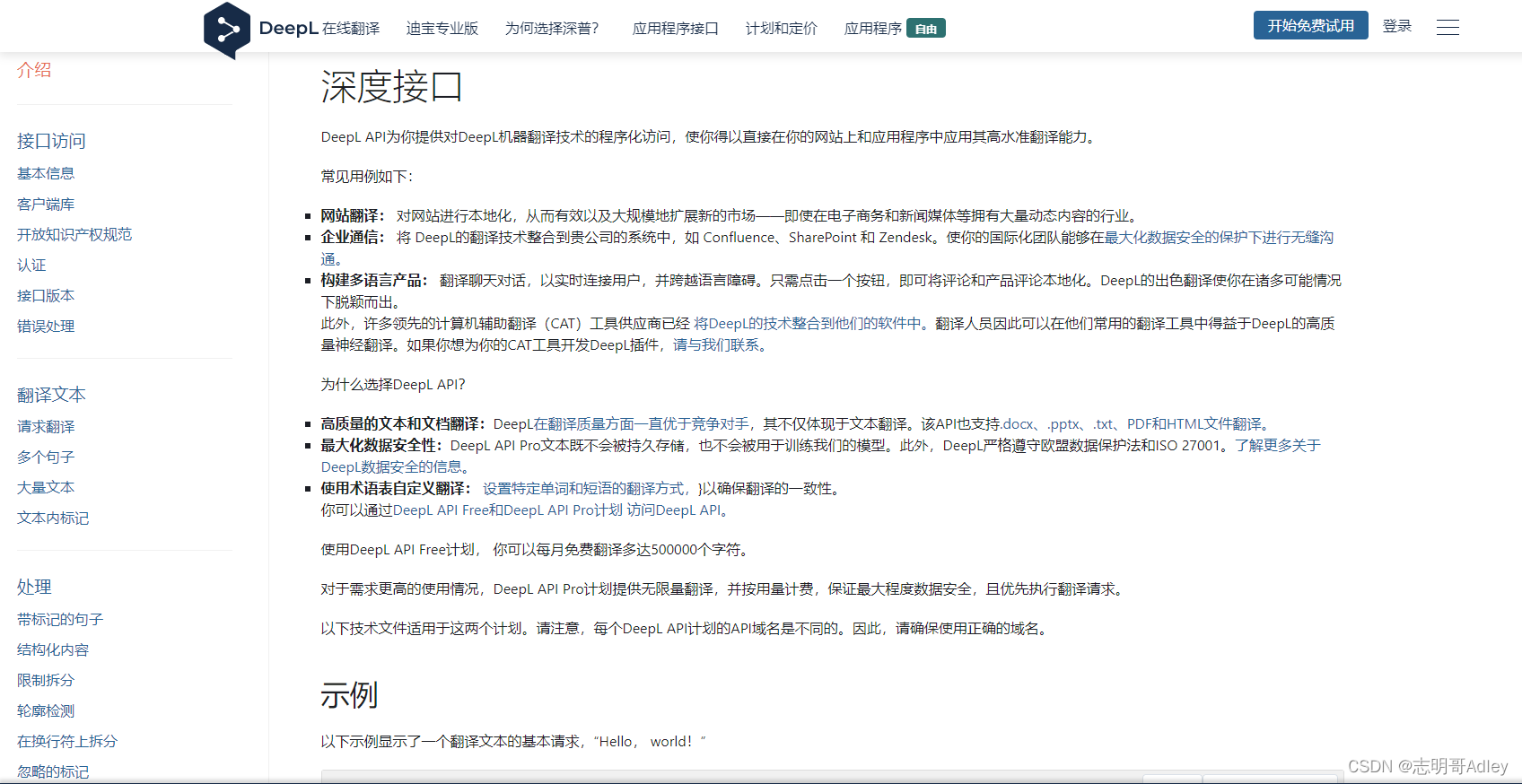Screen dimensions: 1522x784
Task: Click 设置特定单词和短语的翻译方式 link
Action: 586,489
